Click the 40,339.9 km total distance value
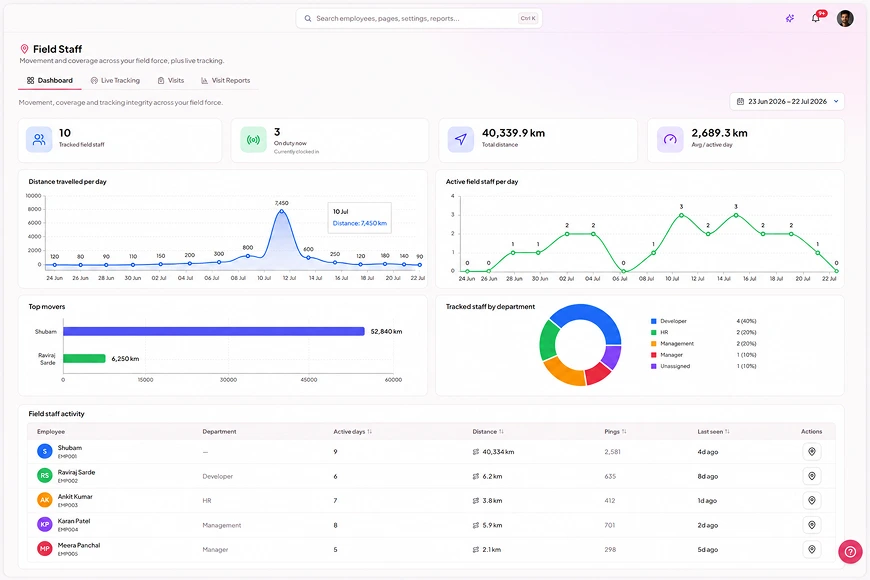This screenshot has width=870, height=580. click(x=513, y=133)
